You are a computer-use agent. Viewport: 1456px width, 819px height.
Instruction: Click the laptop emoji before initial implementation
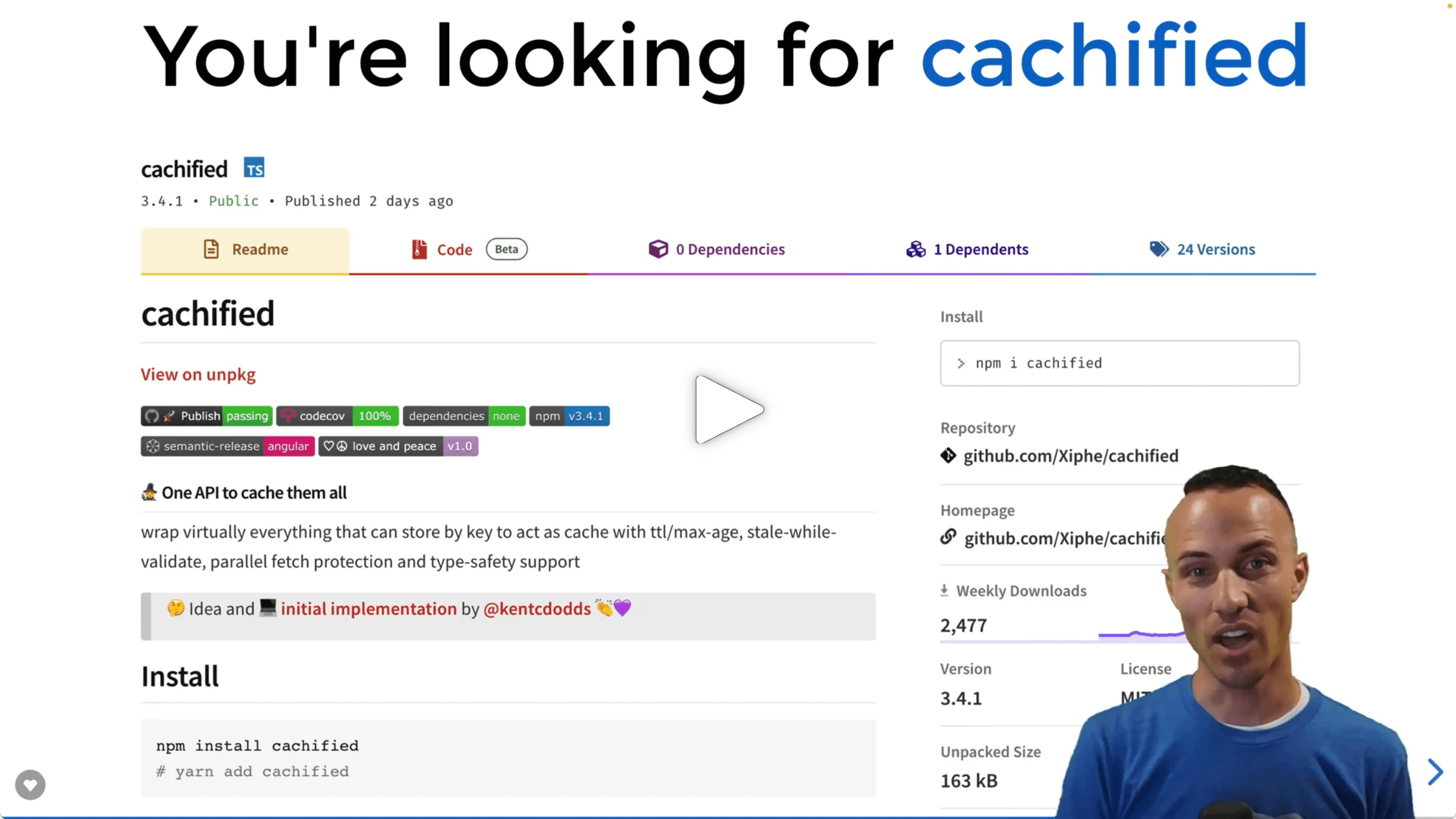point(268,607)
